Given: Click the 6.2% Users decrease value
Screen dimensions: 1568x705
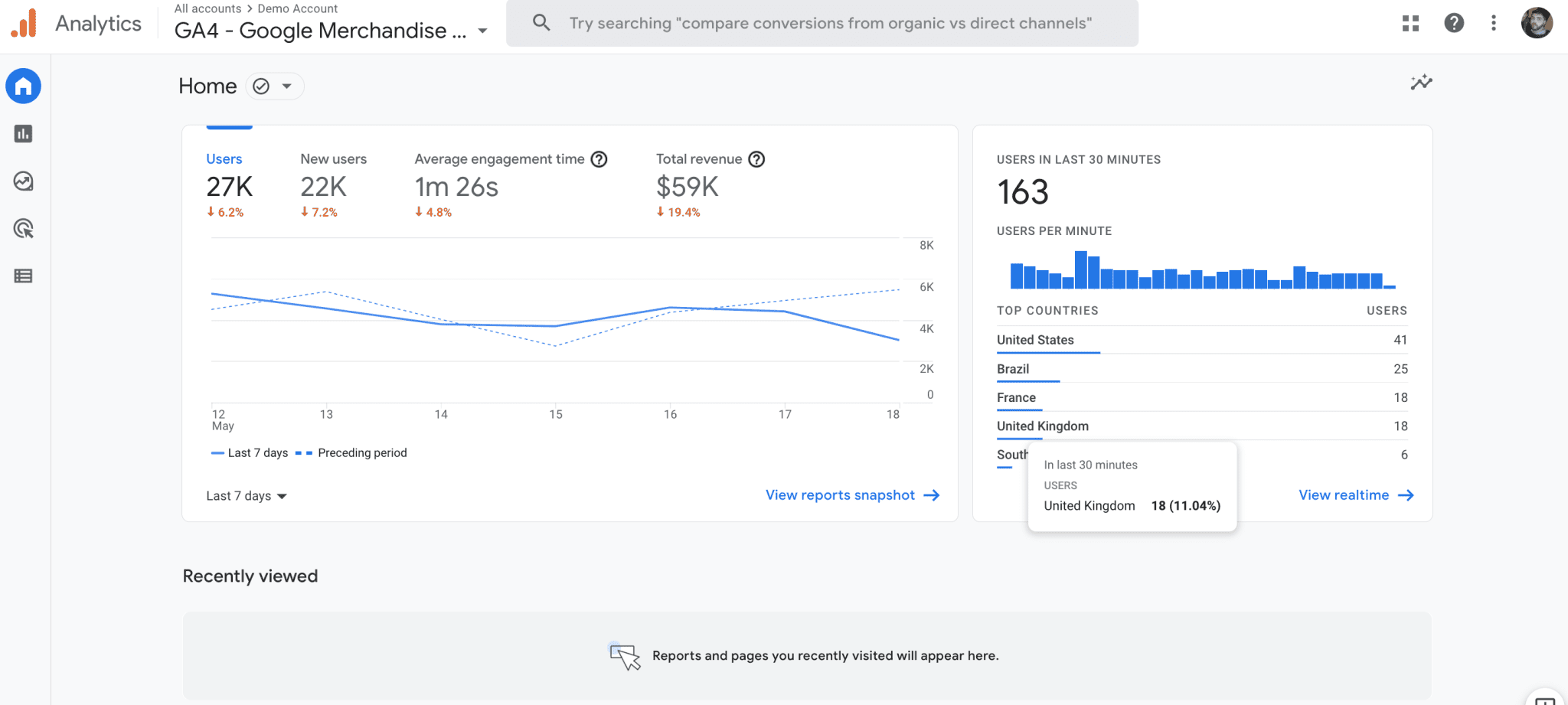Looking at the screenshot, I should tap(225, 212).
